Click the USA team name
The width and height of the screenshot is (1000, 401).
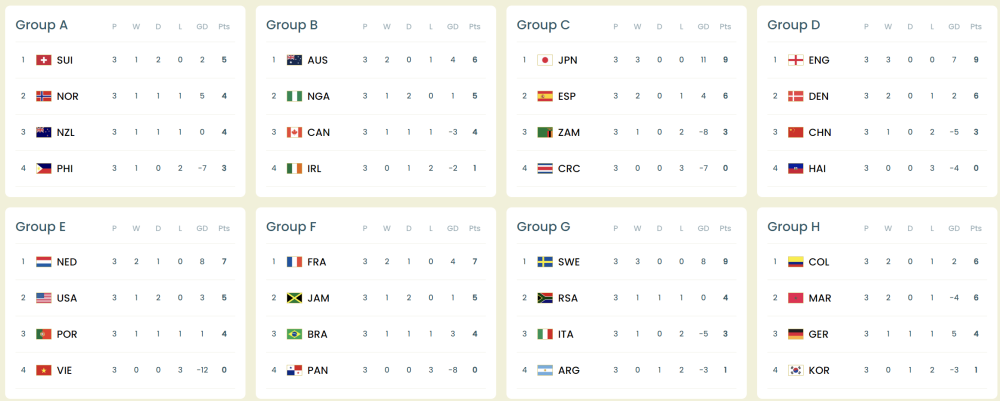click(68, 298)
